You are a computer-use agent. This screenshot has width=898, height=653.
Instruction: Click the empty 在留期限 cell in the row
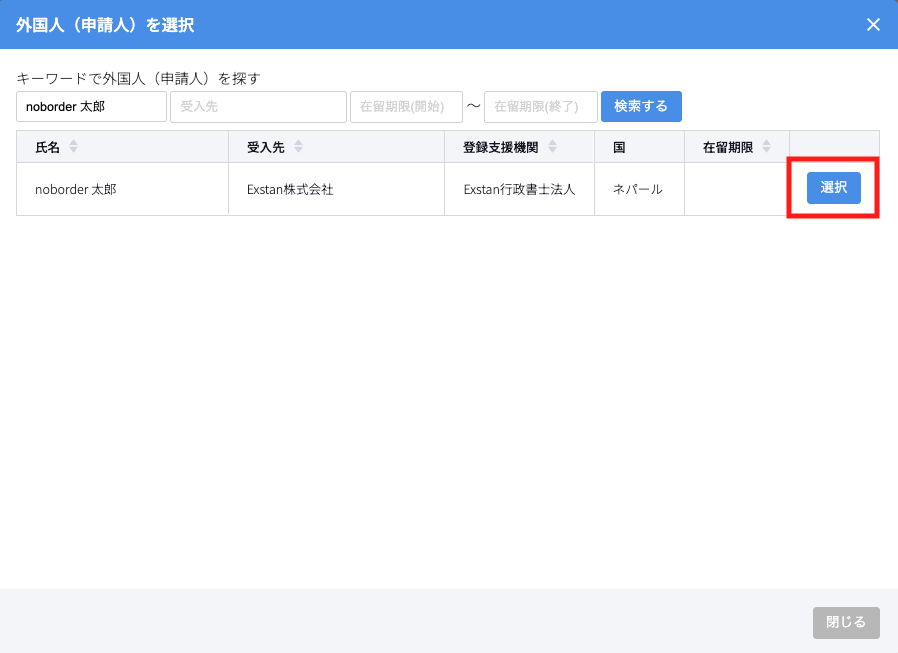pos(736,189)
